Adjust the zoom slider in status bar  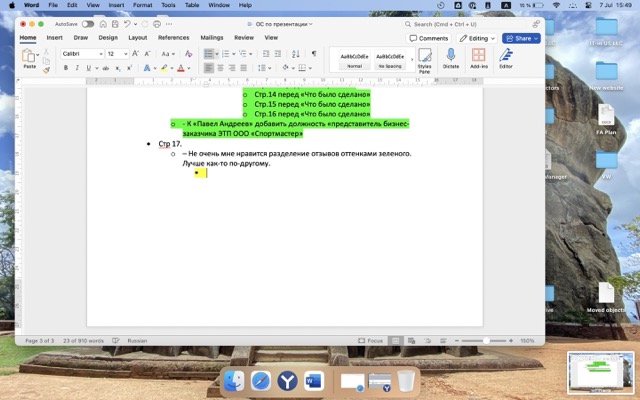[x=487, y=340]
